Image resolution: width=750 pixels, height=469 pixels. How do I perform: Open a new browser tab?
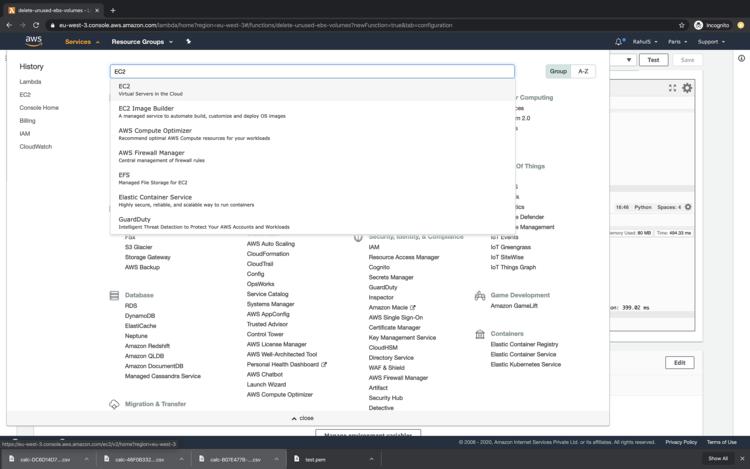point(113,10)
